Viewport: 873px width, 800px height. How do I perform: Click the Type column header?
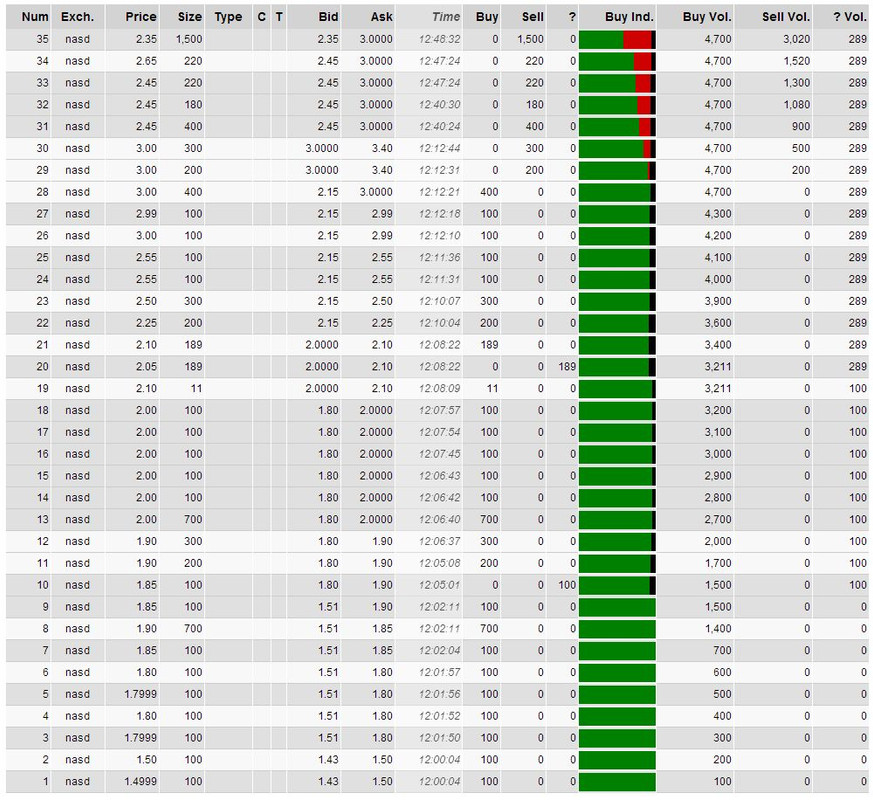(x=228, y=17)
